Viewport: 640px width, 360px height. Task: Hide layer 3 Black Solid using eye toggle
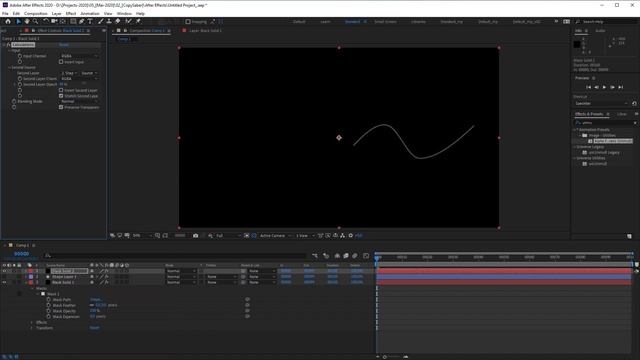click(4, 282)
